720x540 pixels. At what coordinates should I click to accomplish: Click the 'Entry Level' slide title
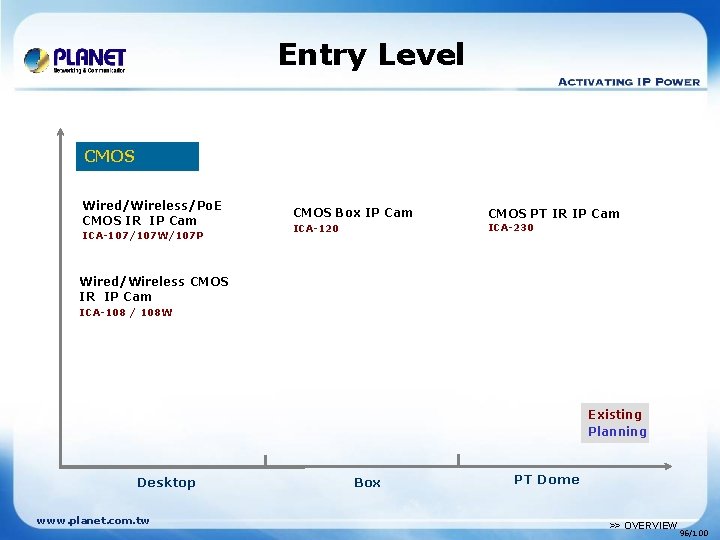point(371,55)
